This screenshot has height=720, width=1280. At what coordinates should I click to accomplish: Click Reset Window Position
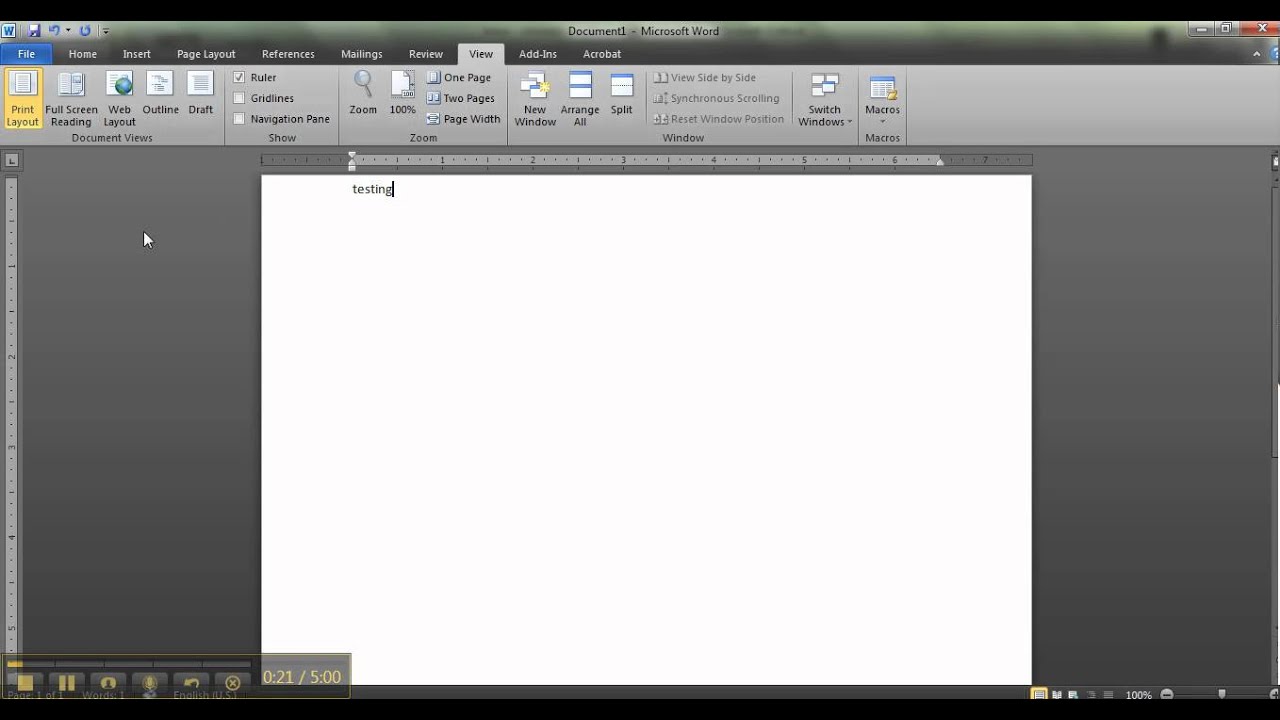[718, 119]
